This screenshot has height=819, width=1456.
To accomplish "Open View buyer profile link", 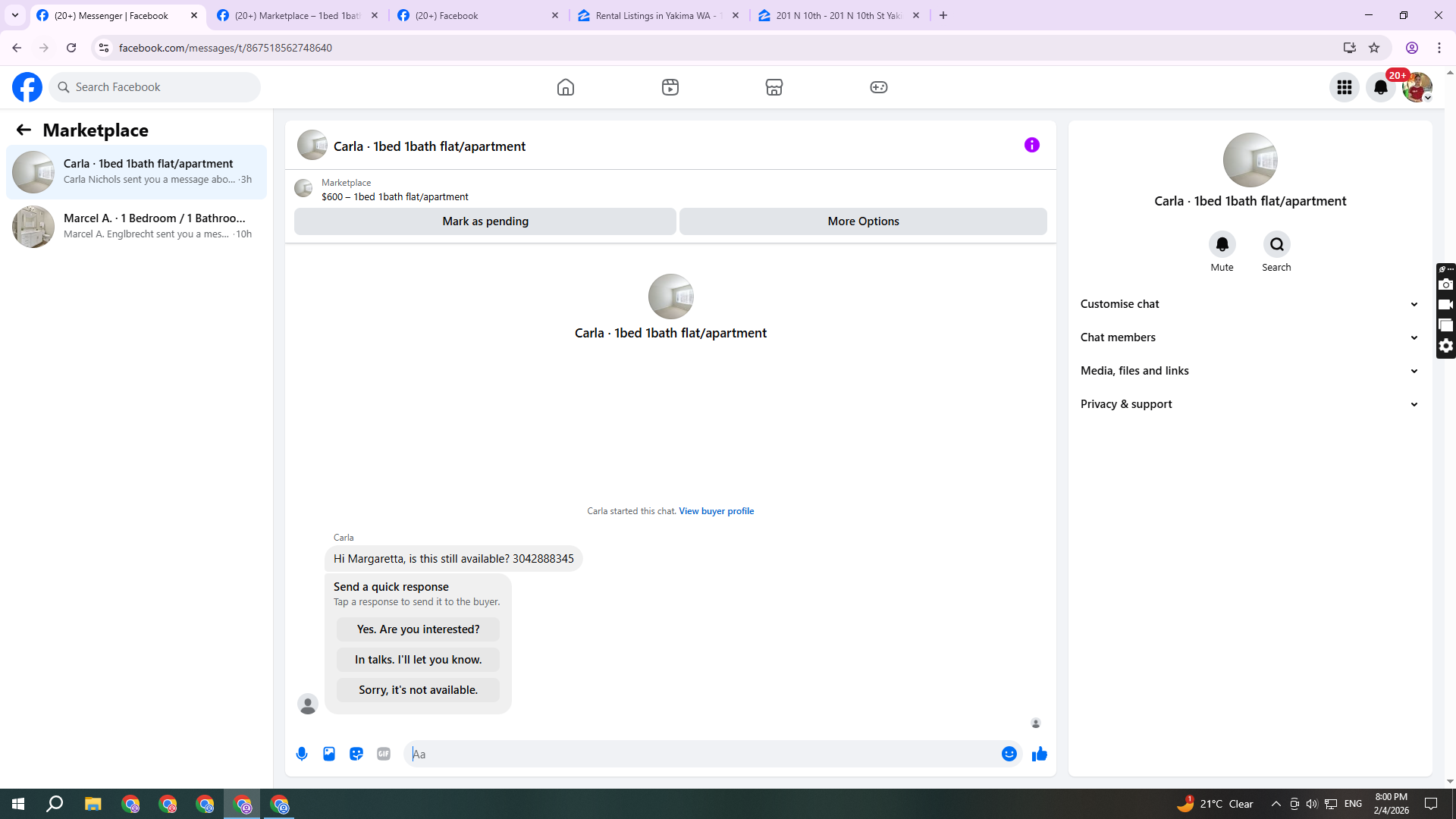I will pyautogui.click(x=716, y=511).
